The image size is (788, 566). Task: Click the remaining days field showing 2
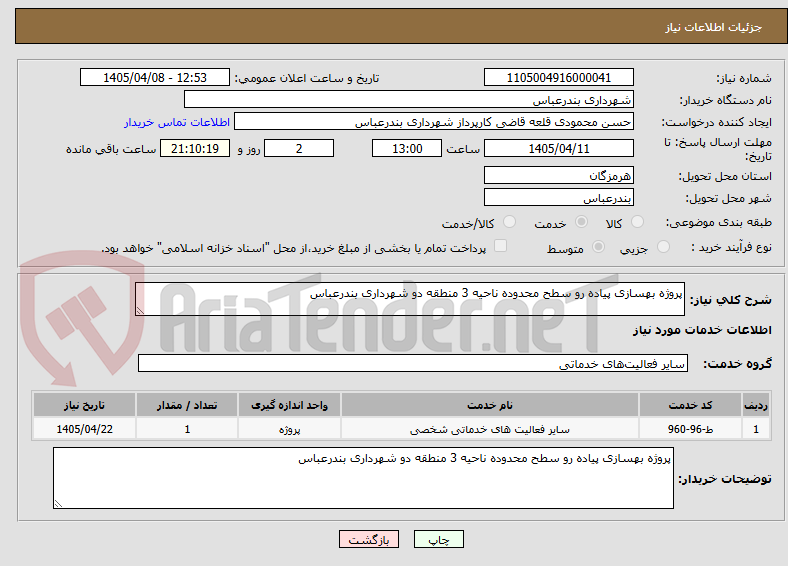point(299,148)
